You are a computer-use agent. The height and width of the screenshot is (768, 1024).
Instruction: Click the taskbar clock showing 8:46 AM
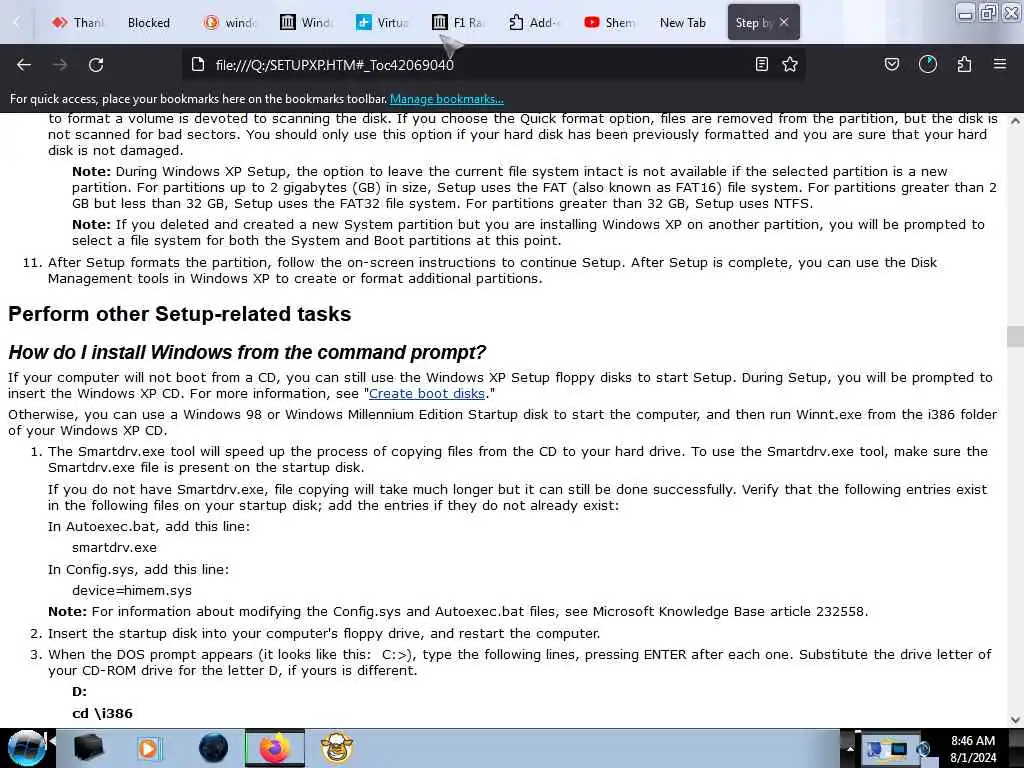click(973, 749)
